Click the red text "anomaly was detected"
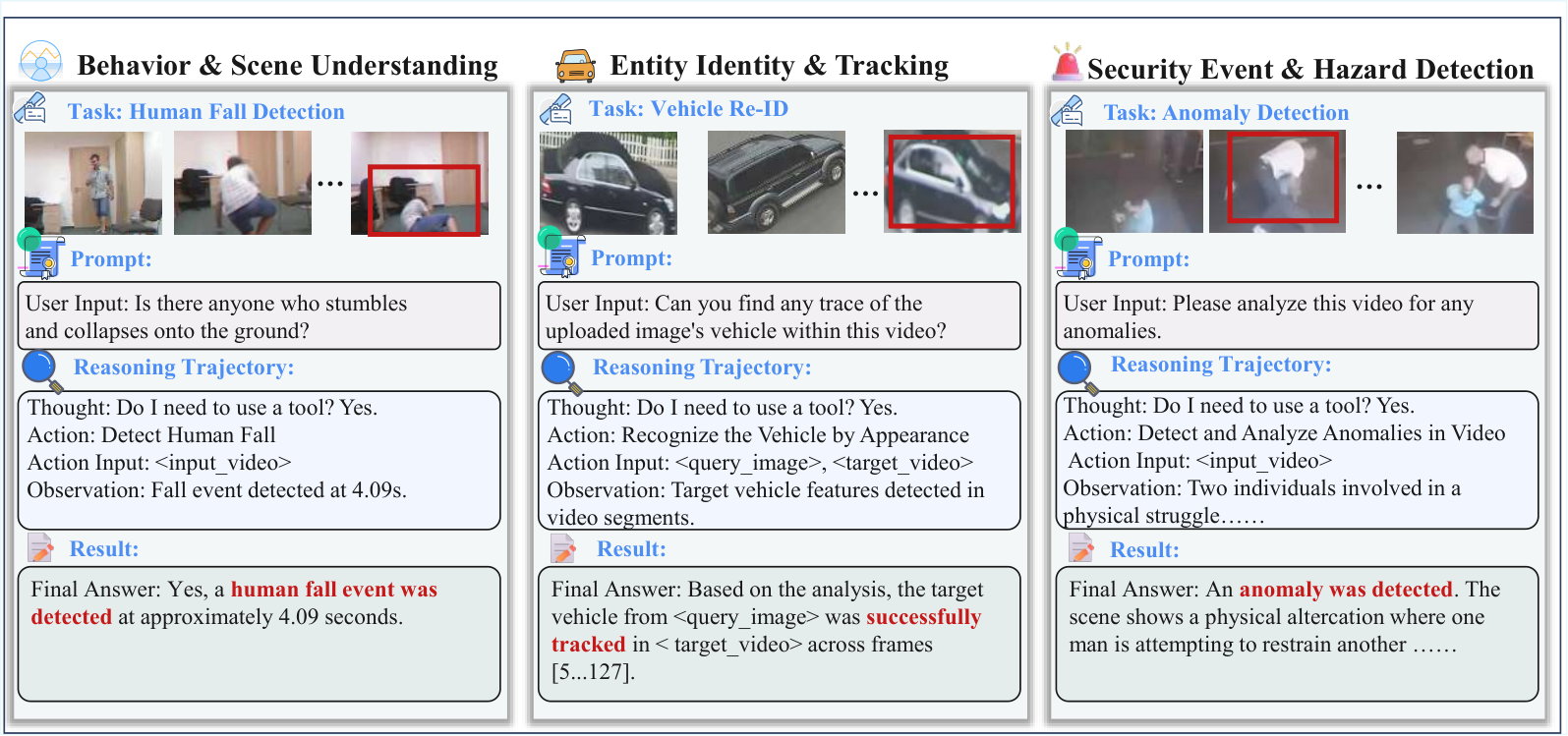Screen dimensions: 1568x736 pos(1346,590)
